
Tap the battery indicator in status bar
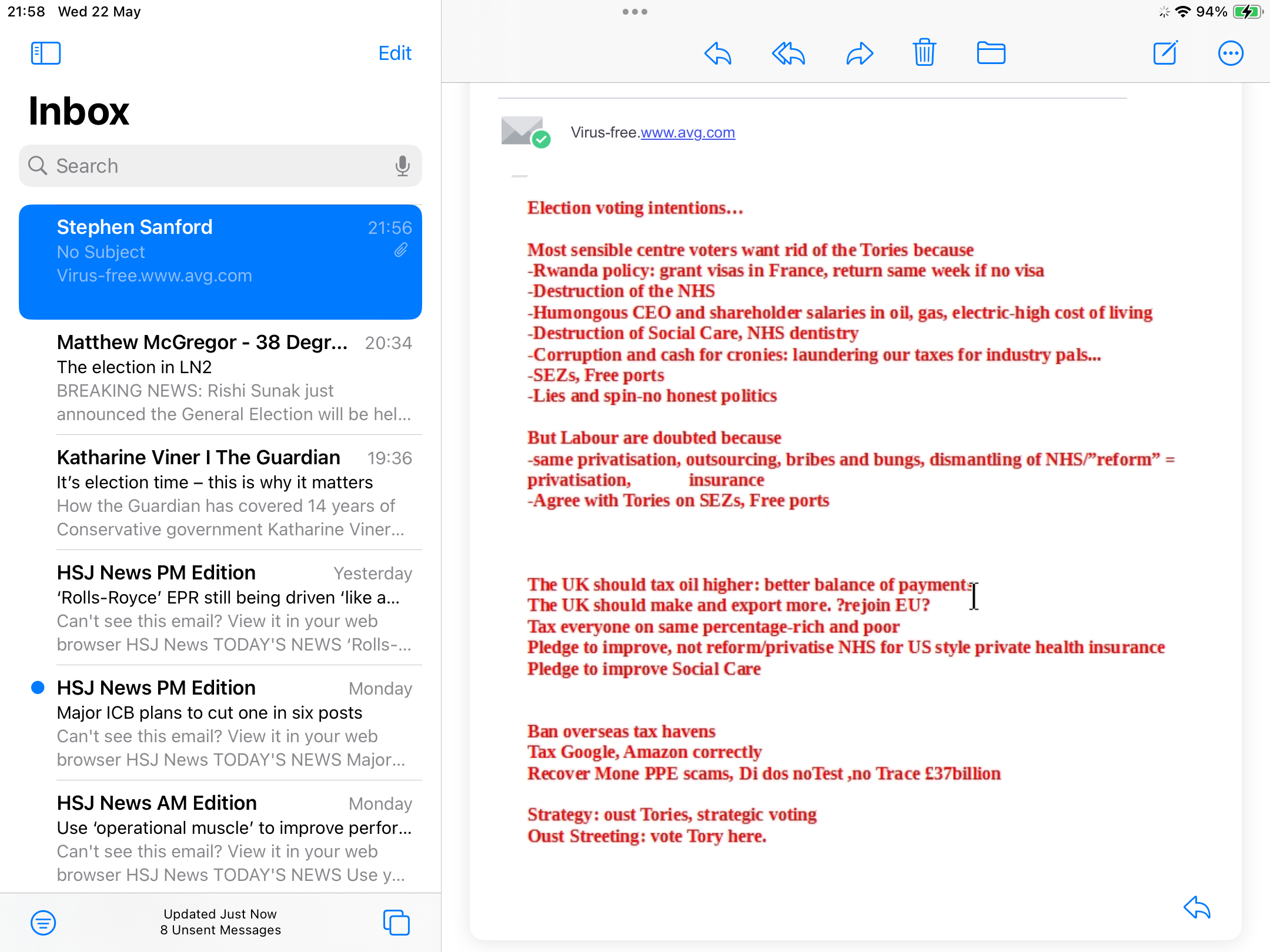coord(1248,12)
